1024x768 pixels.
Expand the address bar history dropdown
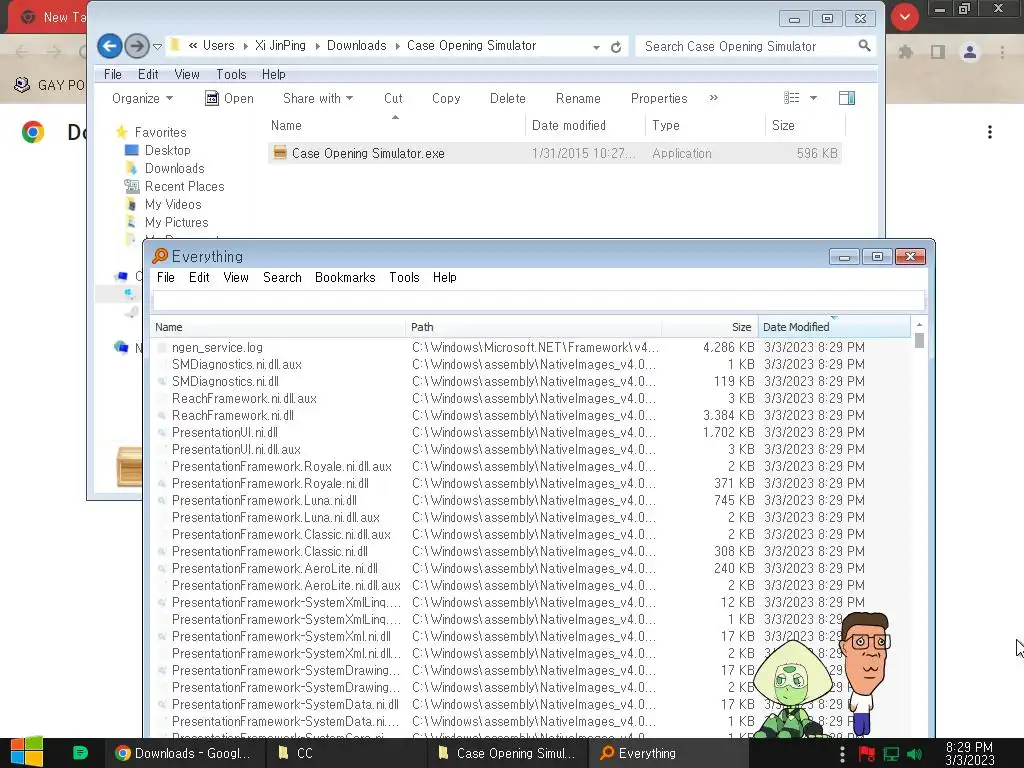click(596, 47)
